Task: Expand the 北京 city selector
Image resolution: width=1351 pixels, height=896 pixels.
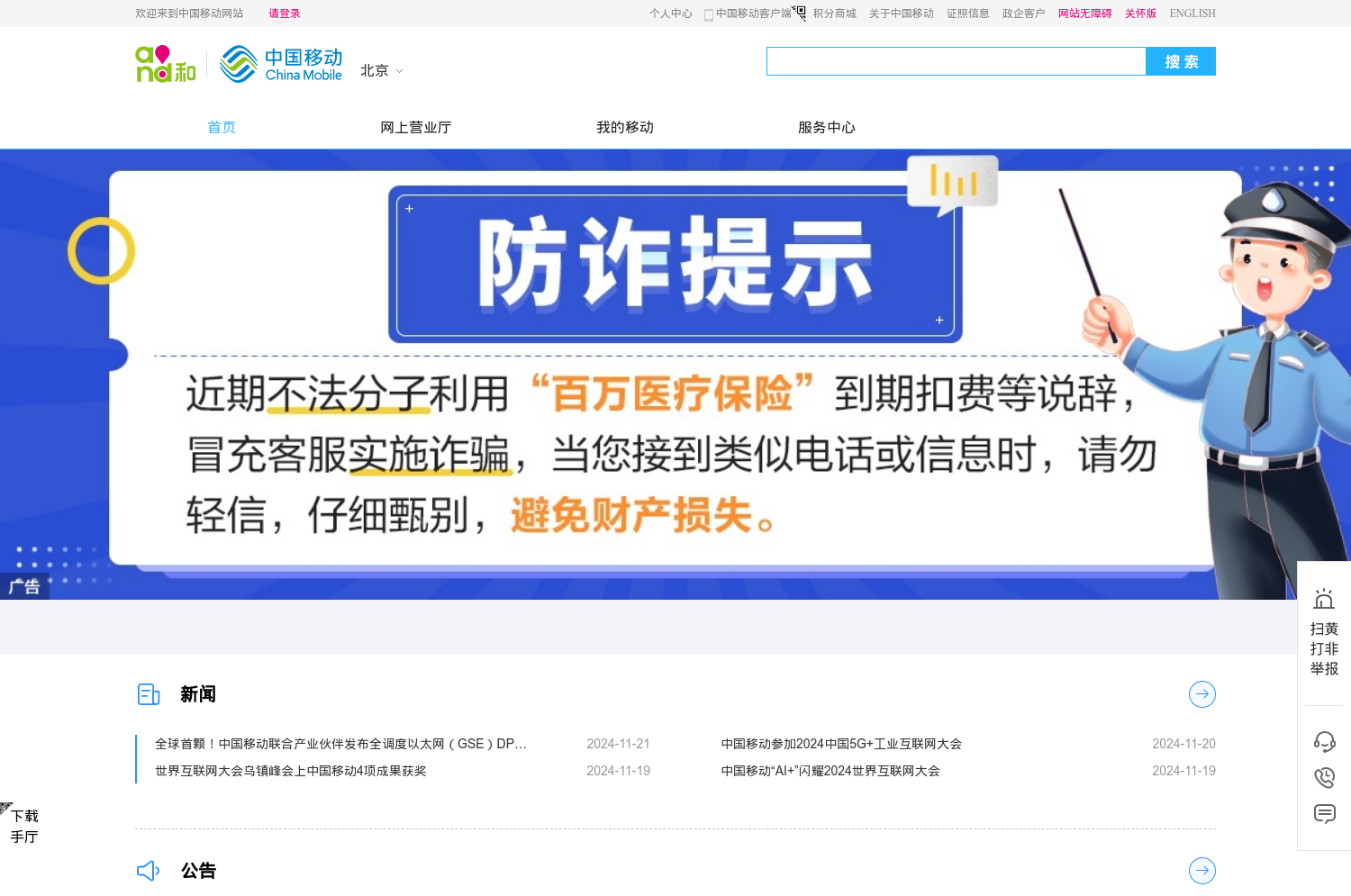Action: click(x=382, y=70)
